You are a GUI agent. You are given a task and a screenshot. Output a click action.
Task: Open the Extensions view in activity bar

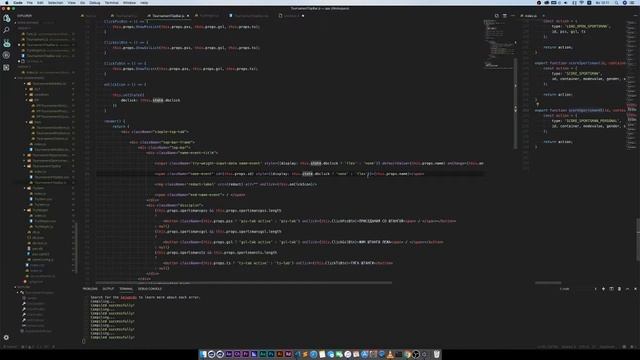(6, 67)
